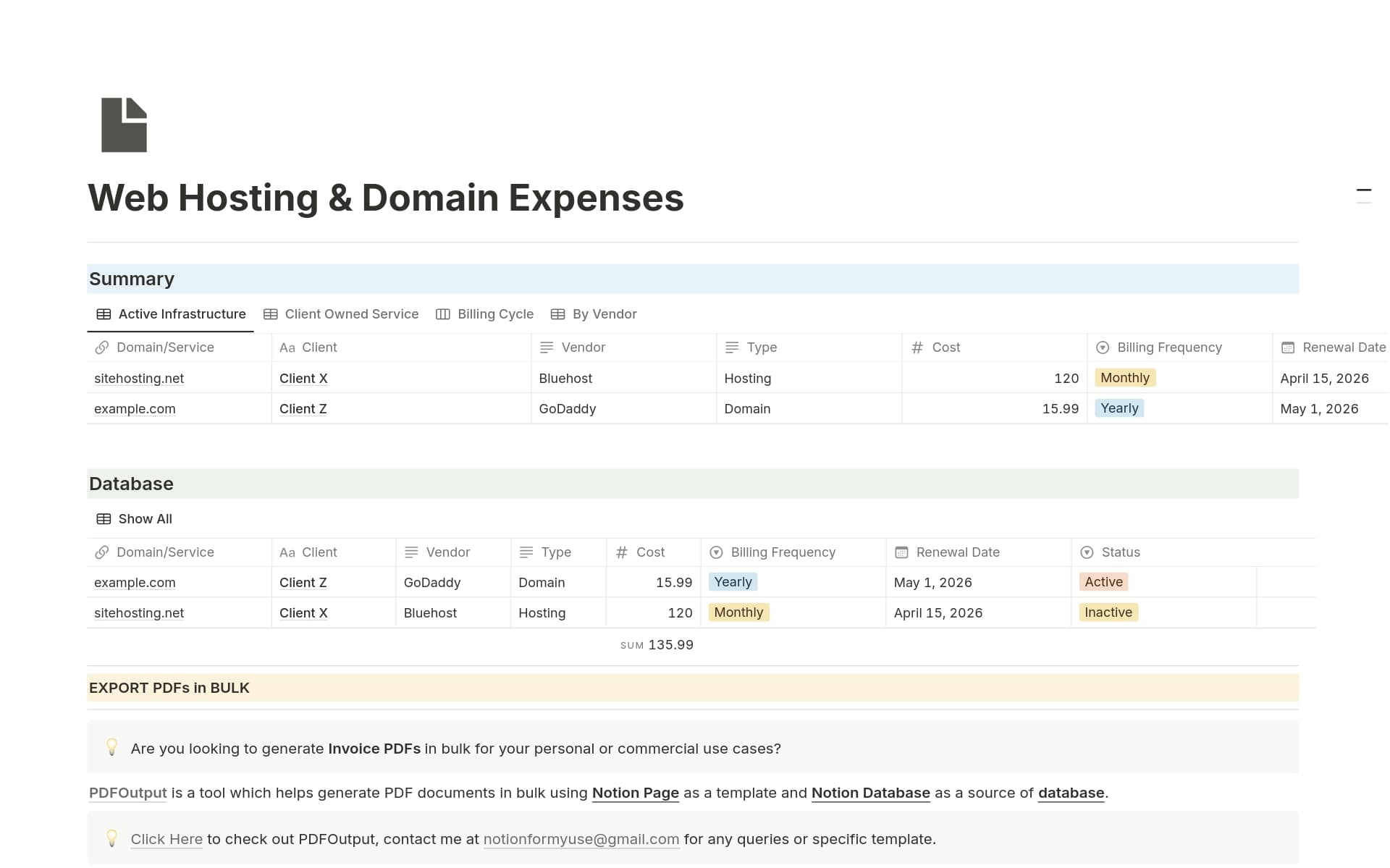This screenshot has height=868, width=1390.
Task: Click the Web Hosting & Domain Expenses title
Action: pos(386,198)
